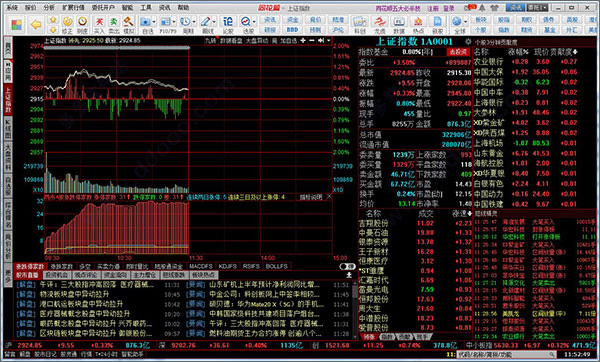Toggle the switch right of indicator tabs
This screenshot has height=362, width=600.
[347, 266]
